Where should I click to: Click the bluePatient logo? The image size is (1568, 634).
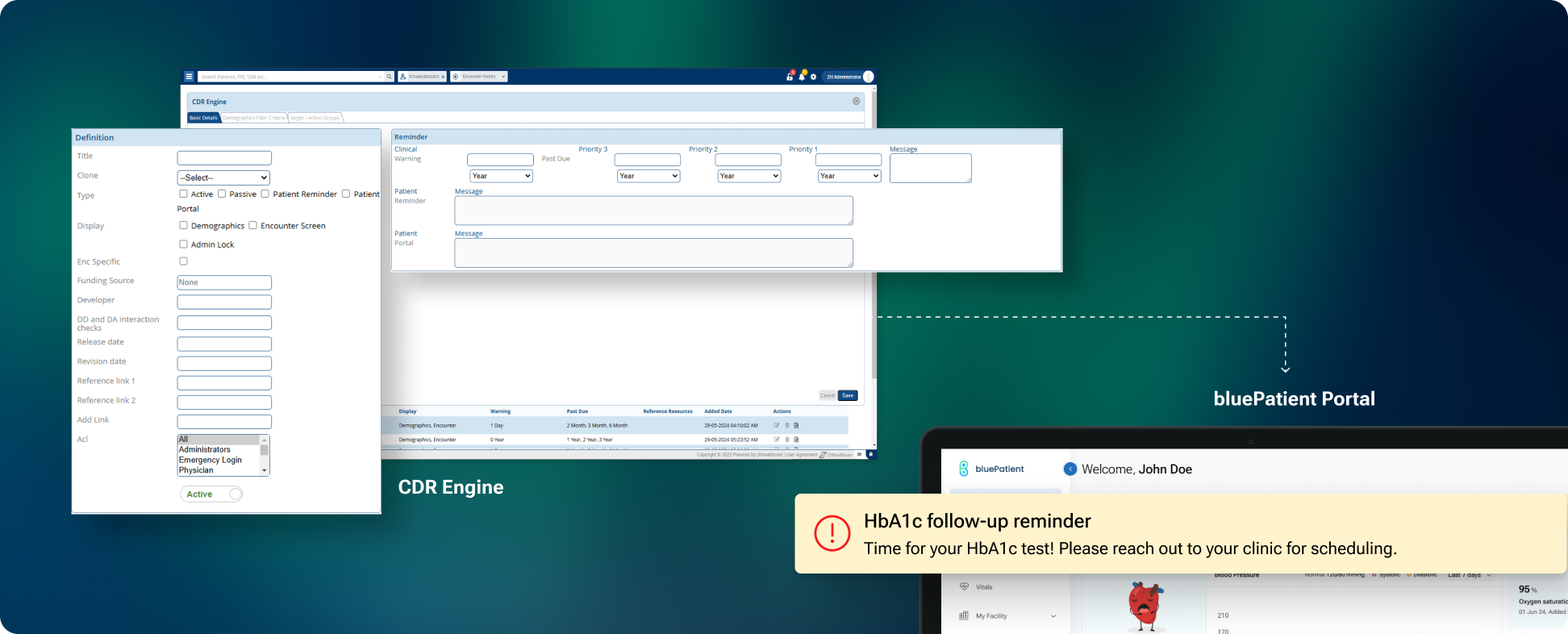click(x=991, y=469)
